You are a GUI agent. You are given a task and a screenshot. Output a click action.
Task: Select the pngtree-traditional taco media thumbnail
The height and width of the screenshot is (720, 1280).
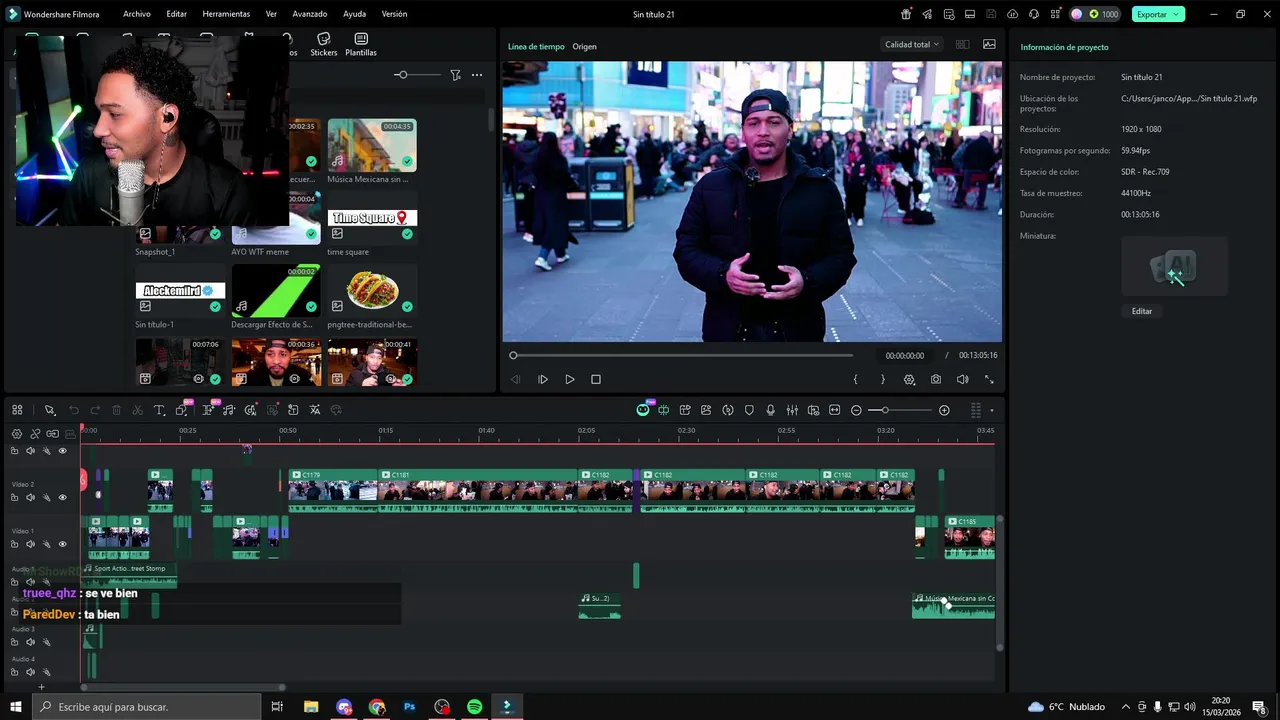tap(372, 290)
